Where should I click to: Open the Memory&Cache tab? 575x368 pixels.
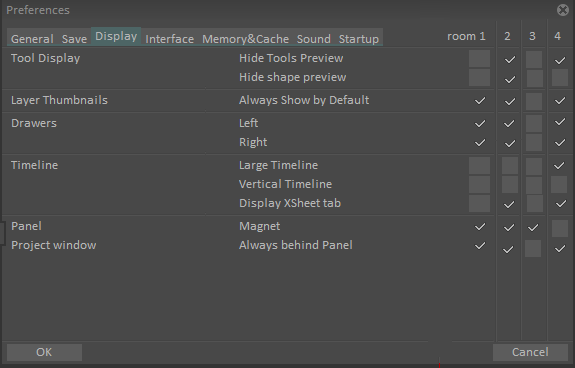[245, 39]
